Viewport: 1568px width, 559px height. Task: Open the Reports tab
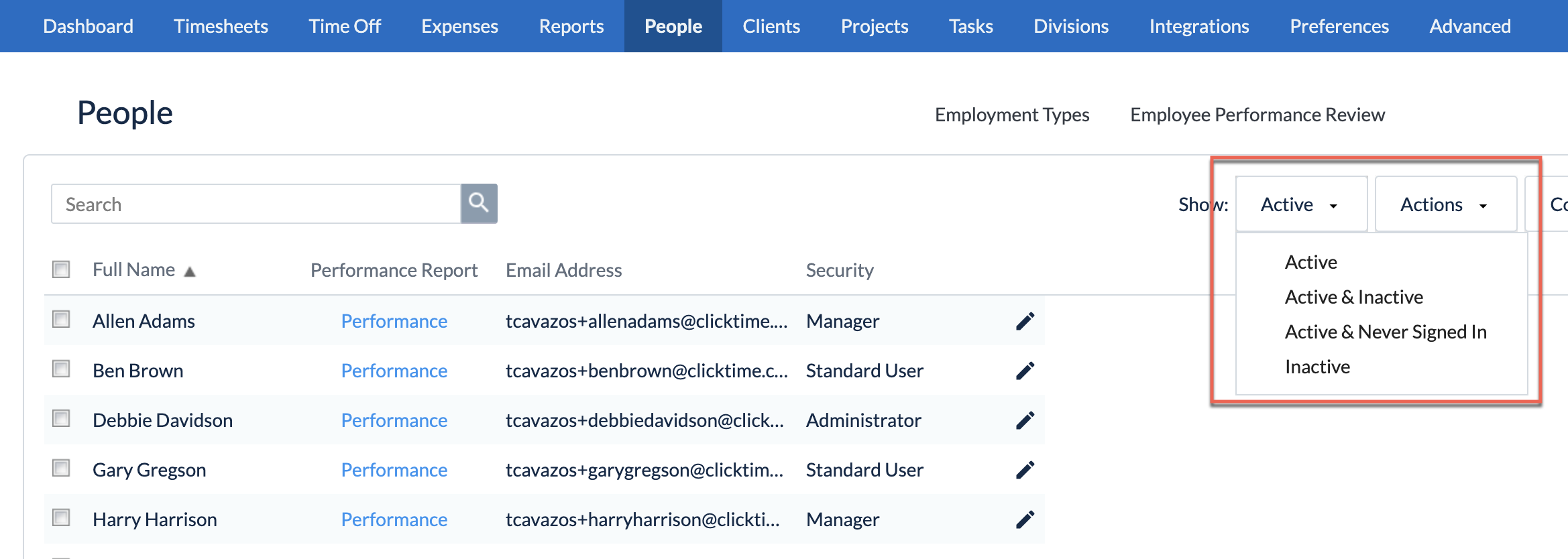point(571,26)
